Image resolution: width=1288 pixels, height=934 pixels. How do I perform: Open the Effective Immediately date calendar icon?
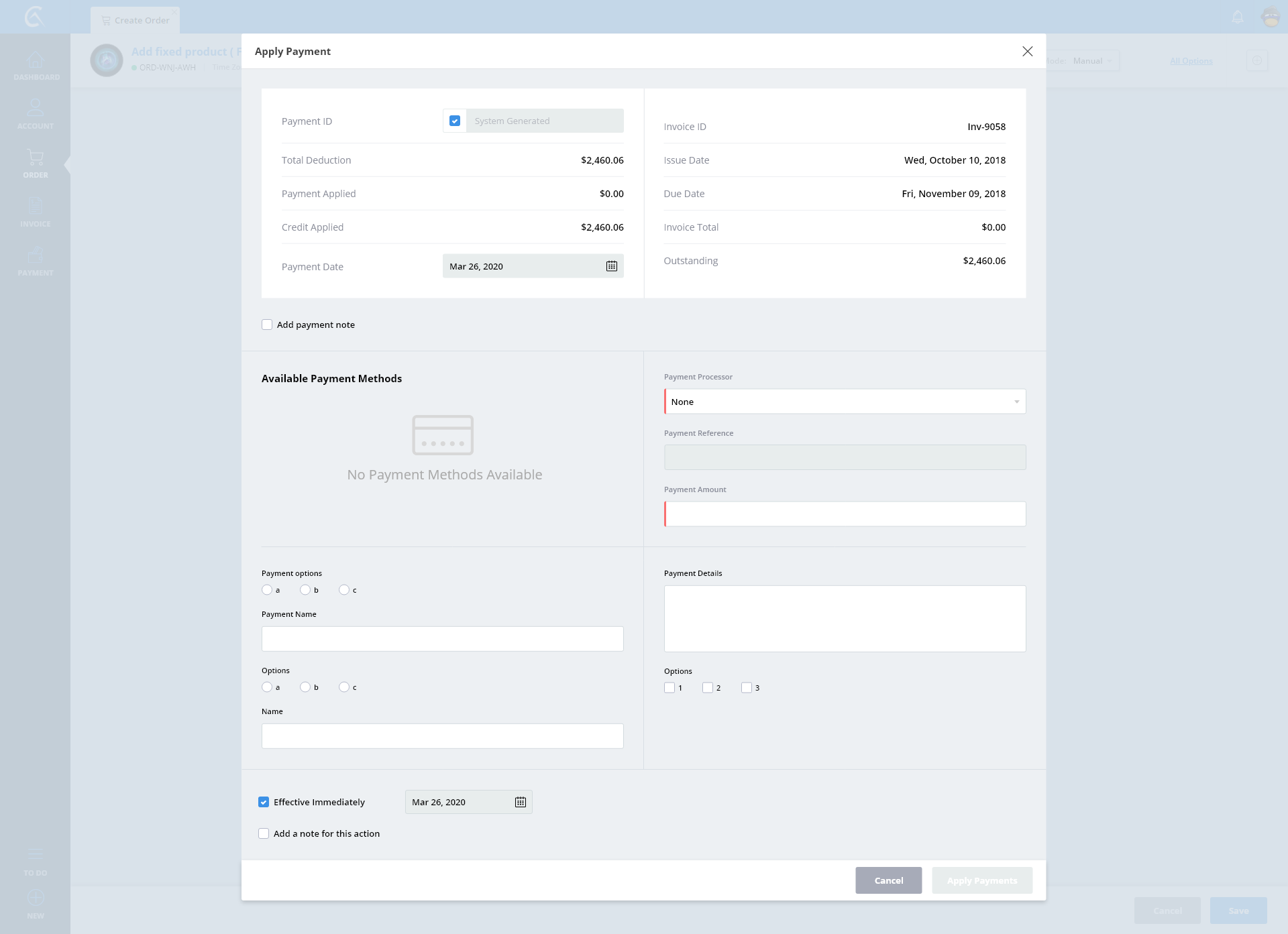point(520,802)
